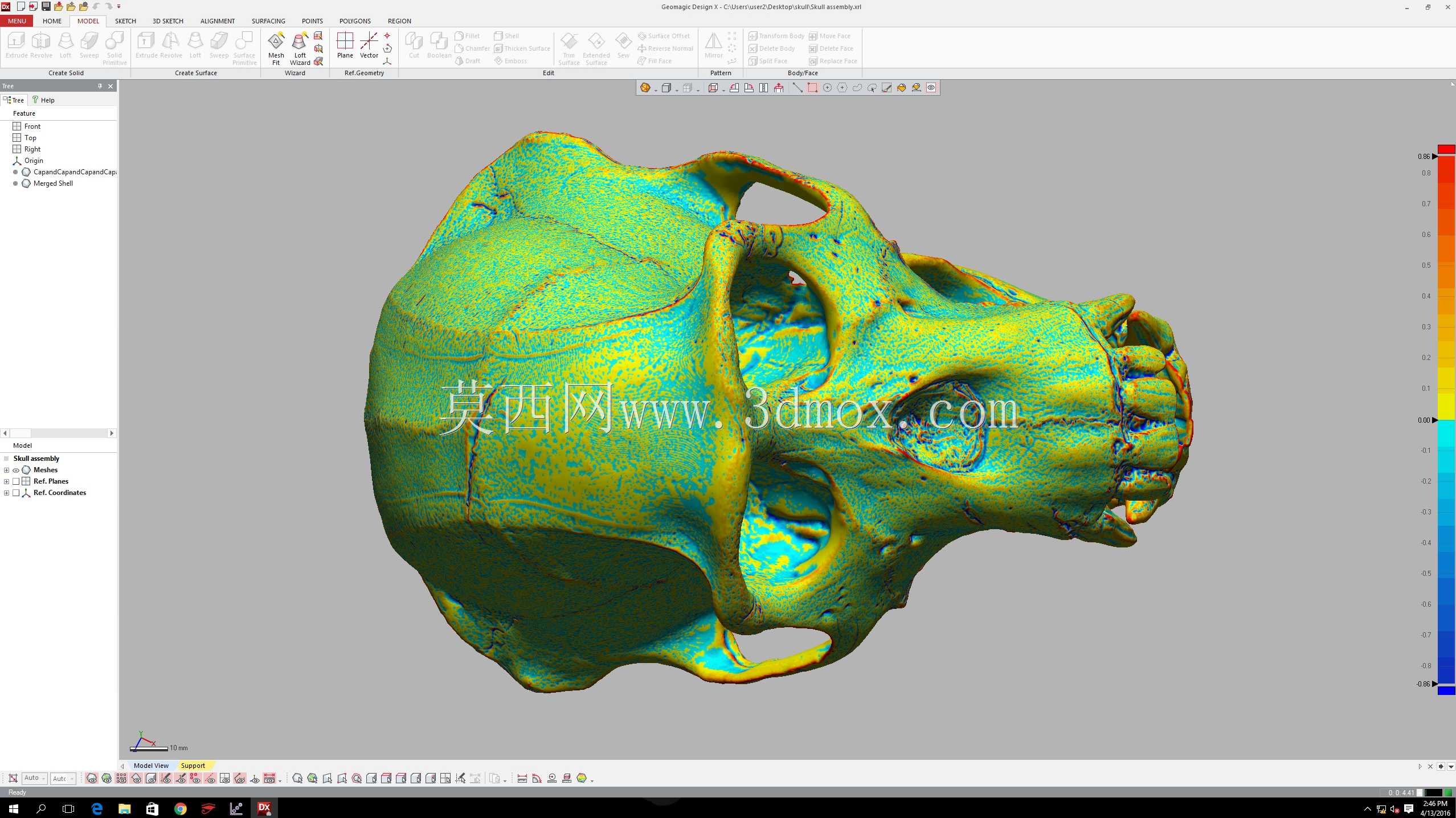
Task: Open File Explorer from the taskbar
Action: tap(124, 808)
